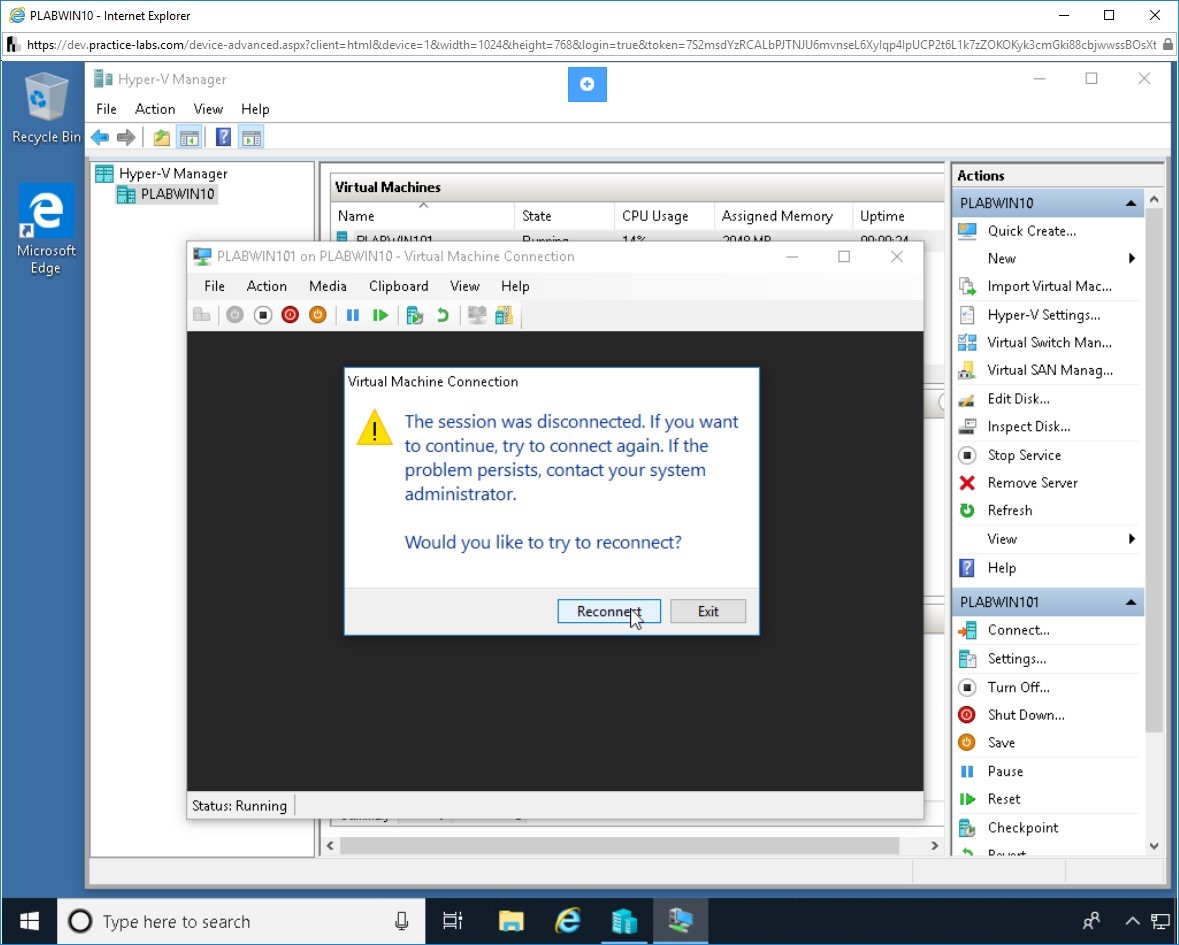Click the horizontal scrollbar left arrow
The height and width of the screenshot is (945, 1179).
[330, 846]
